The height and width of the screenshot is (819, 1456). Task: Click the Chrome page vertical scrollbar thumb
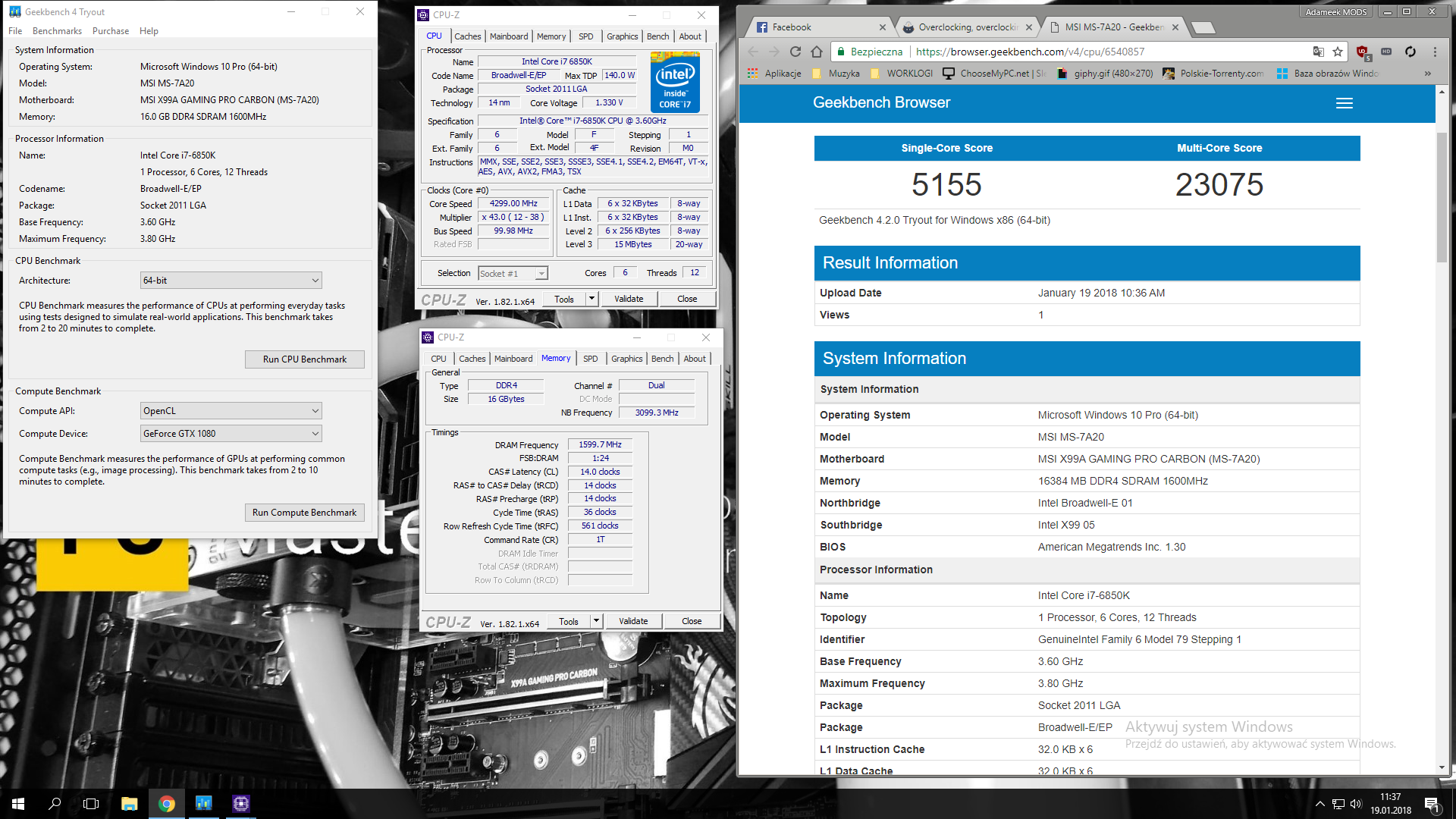coord(1442,197)
